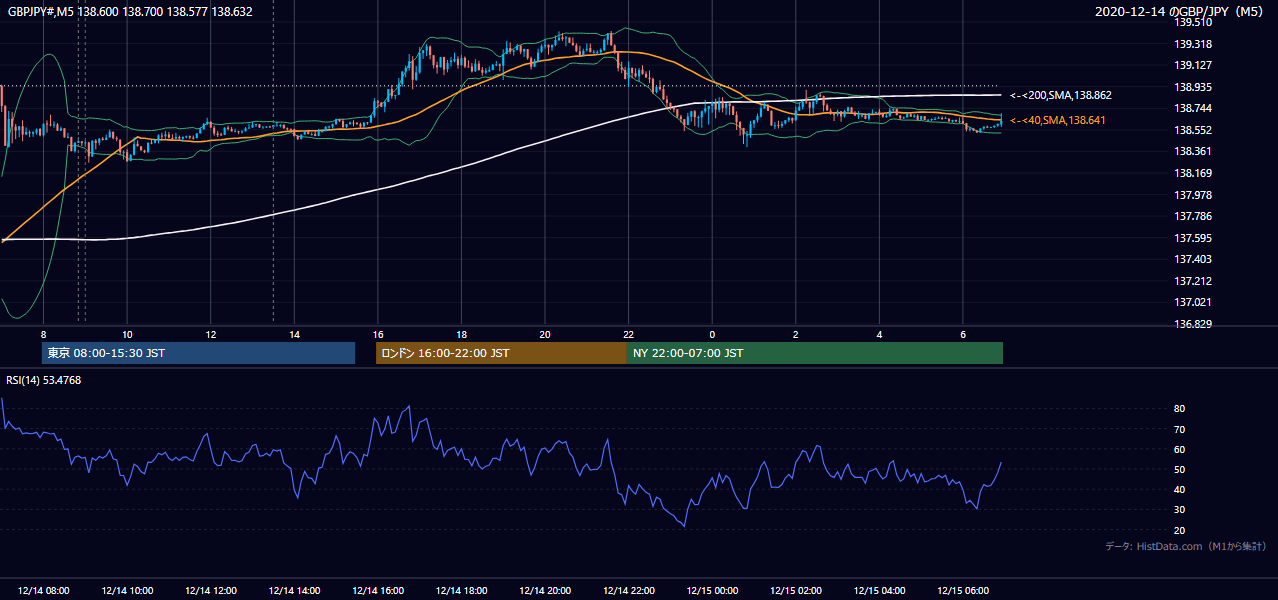
Task: Click the 12/15 00:00 time label
Action: 712,591
